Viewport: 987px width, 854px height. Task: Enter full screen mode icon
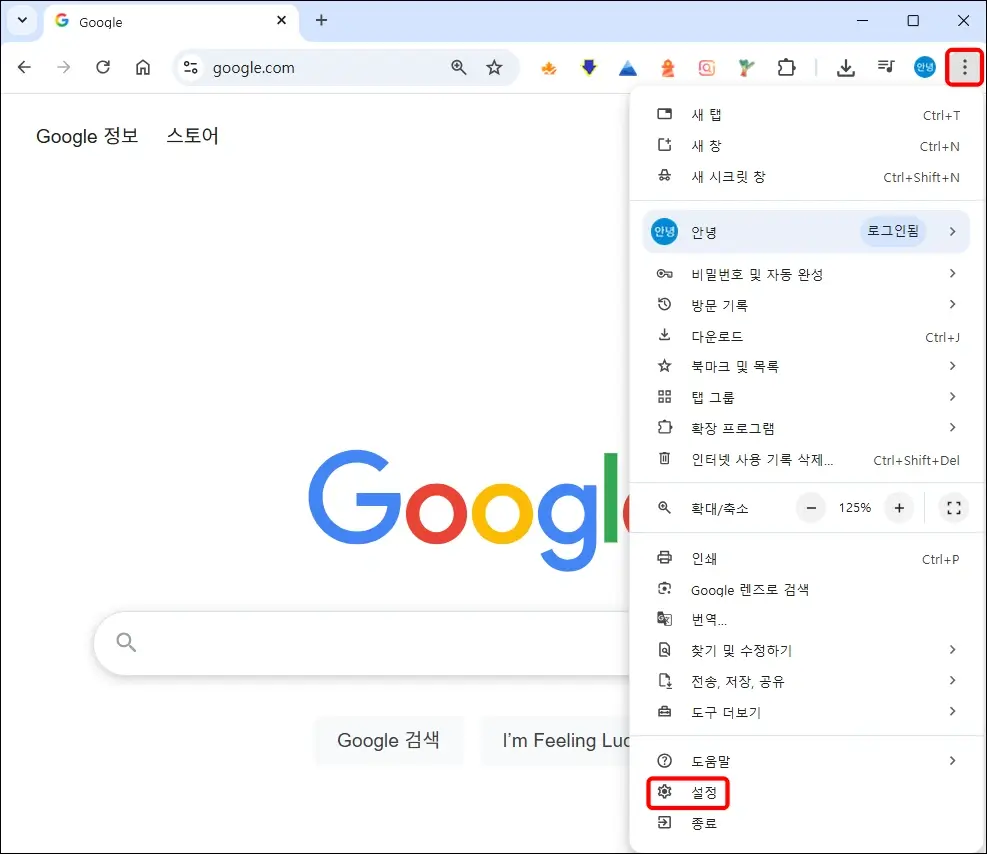pyautogui.click(x=954, y=508)
